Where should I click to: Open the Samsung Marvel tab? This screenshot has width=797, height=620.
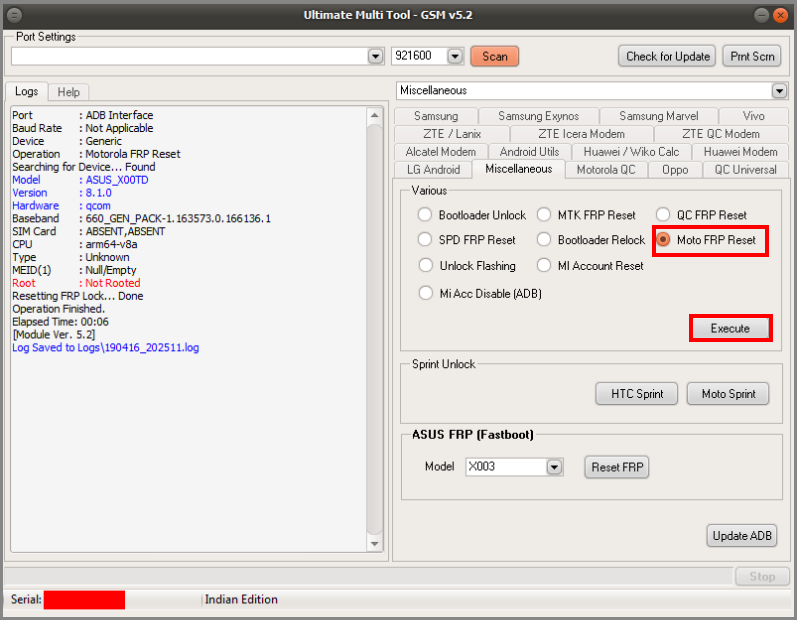pos(658,116)
